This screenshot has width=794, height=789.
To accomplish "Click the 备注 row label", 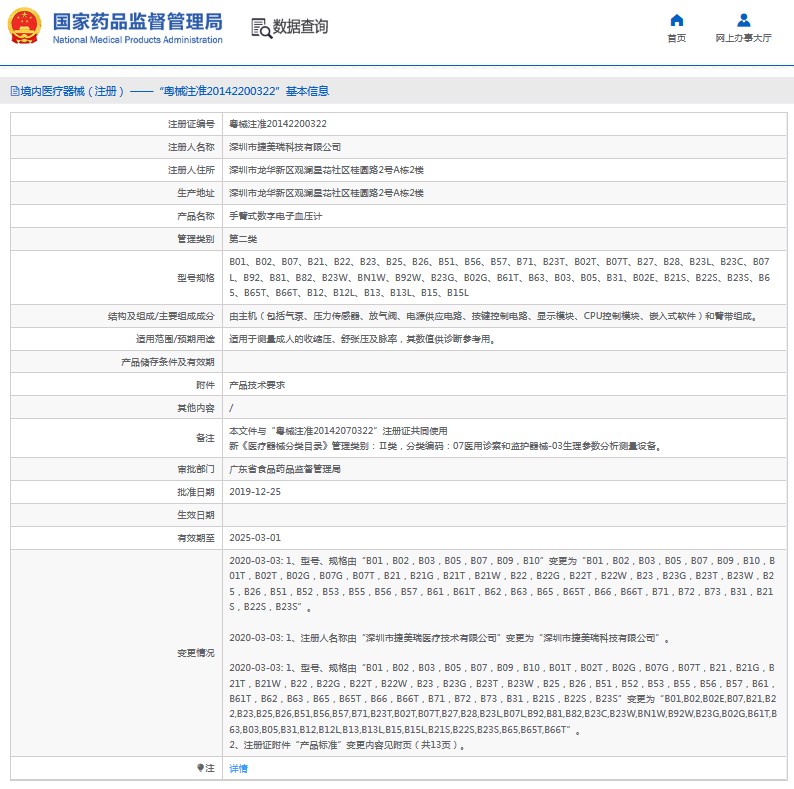I will pos(205,438).
